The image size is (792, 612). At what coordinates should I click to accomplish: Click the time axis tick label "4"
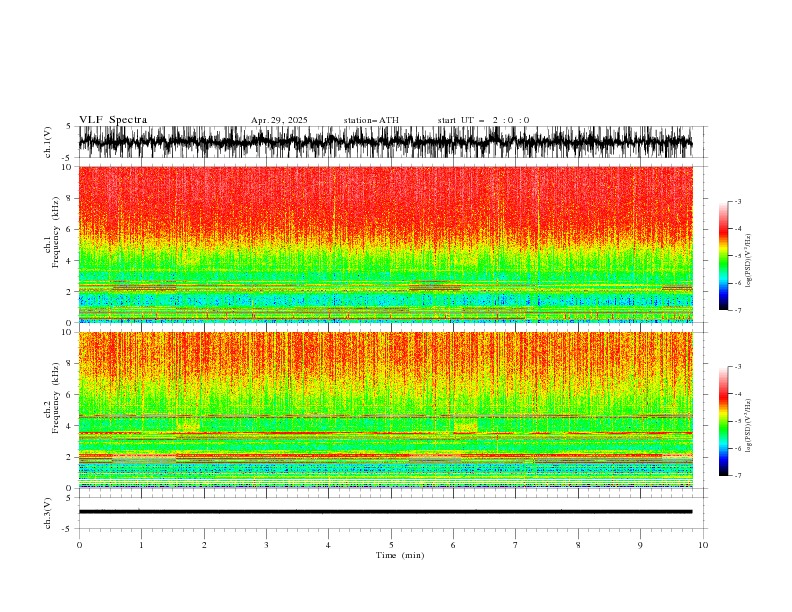(328, 545)
